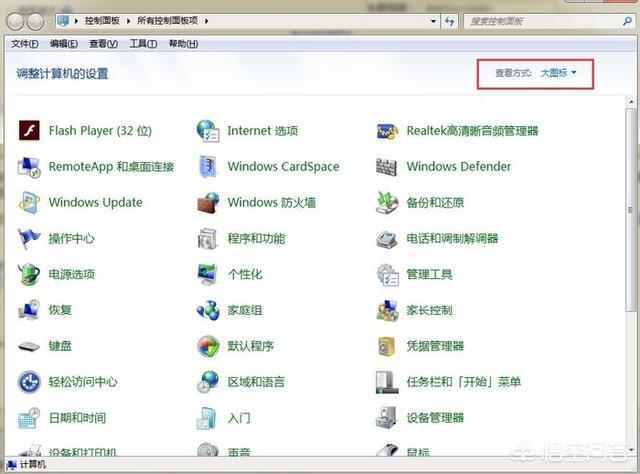Expand the 查看方式 大图标 dropdown
This screenshot has width=640, height=474.
558,73
